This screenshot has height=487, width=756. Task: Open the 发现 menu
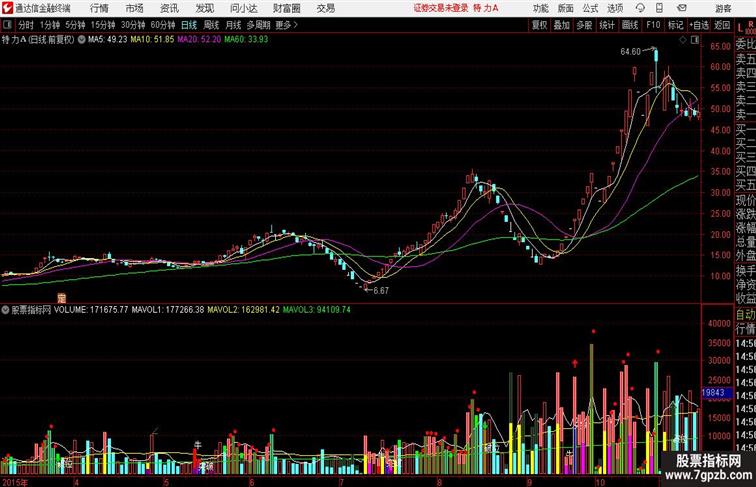[x=204, y=8]
